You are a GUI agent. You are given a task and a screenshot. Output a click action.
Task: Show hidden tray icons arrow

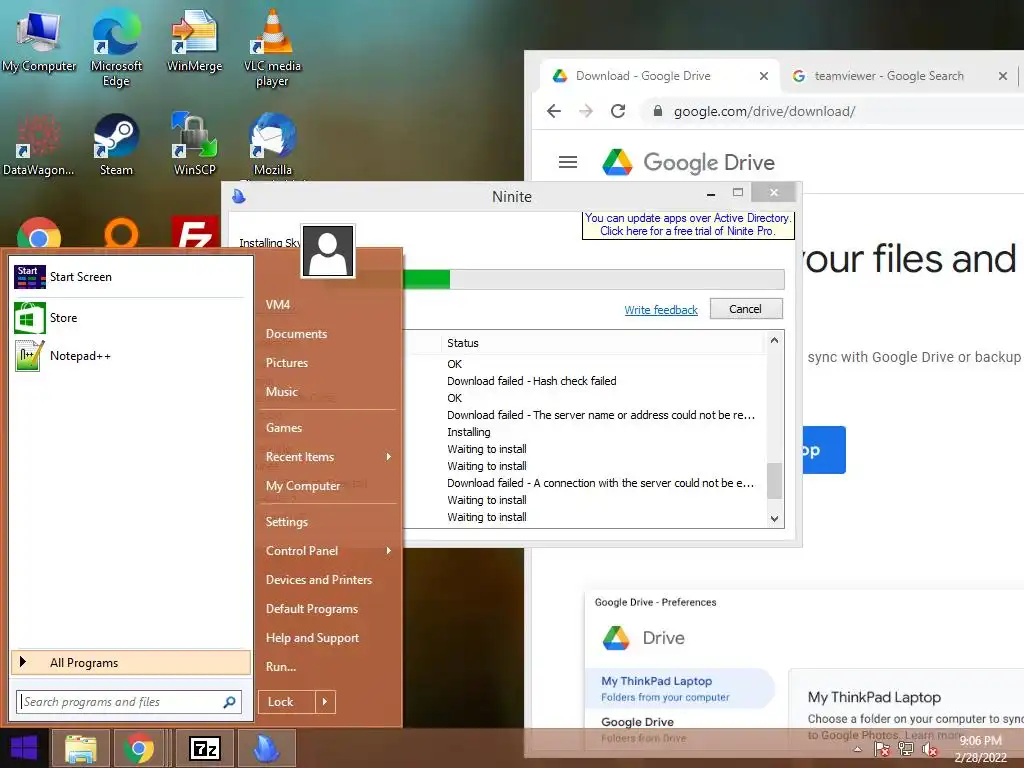pyautogui.click(x=857, y=749)
